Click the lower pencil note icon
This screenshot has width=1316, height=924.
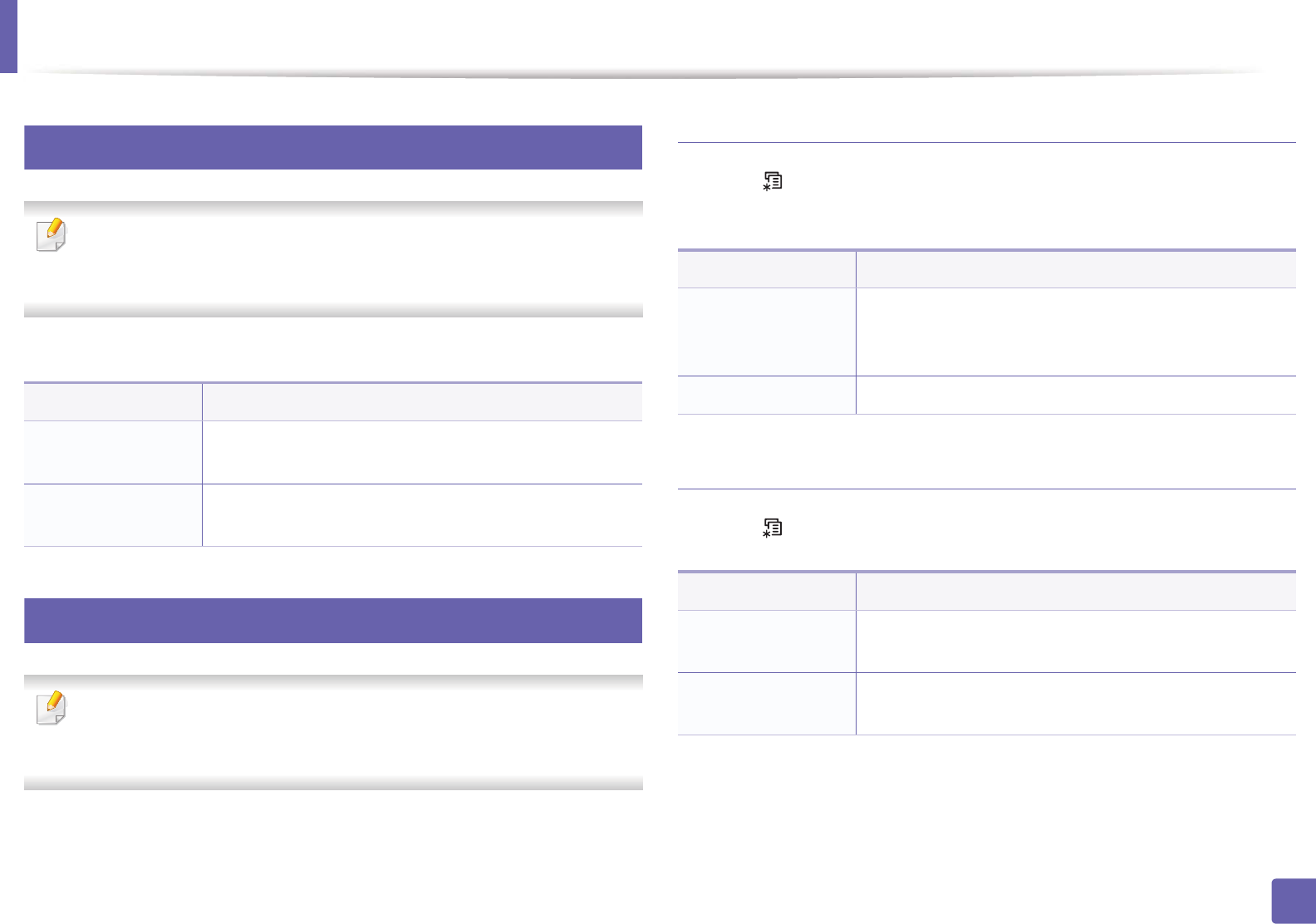52,708
